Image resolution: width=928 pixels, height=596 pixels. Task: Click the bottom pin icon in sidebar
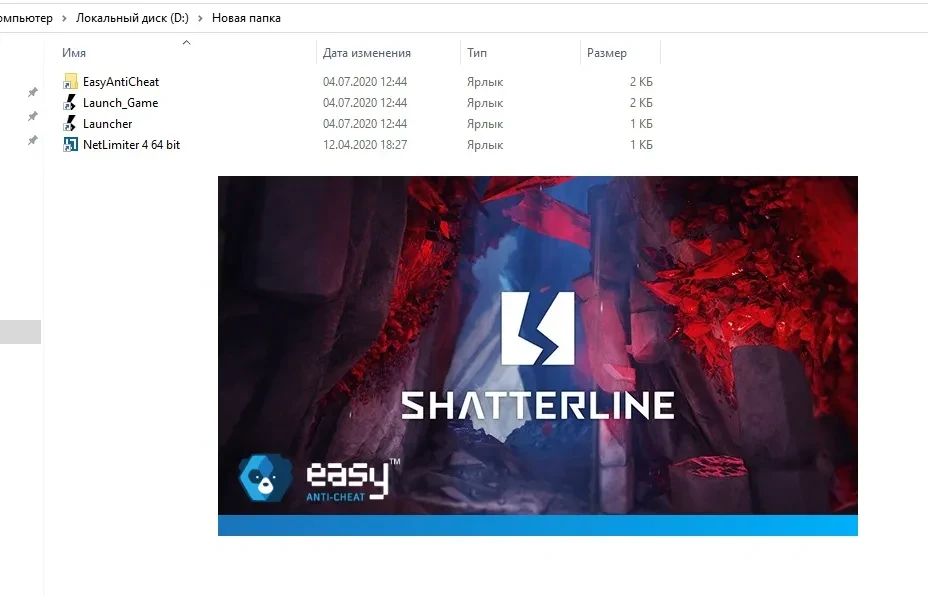click(32, 141)
